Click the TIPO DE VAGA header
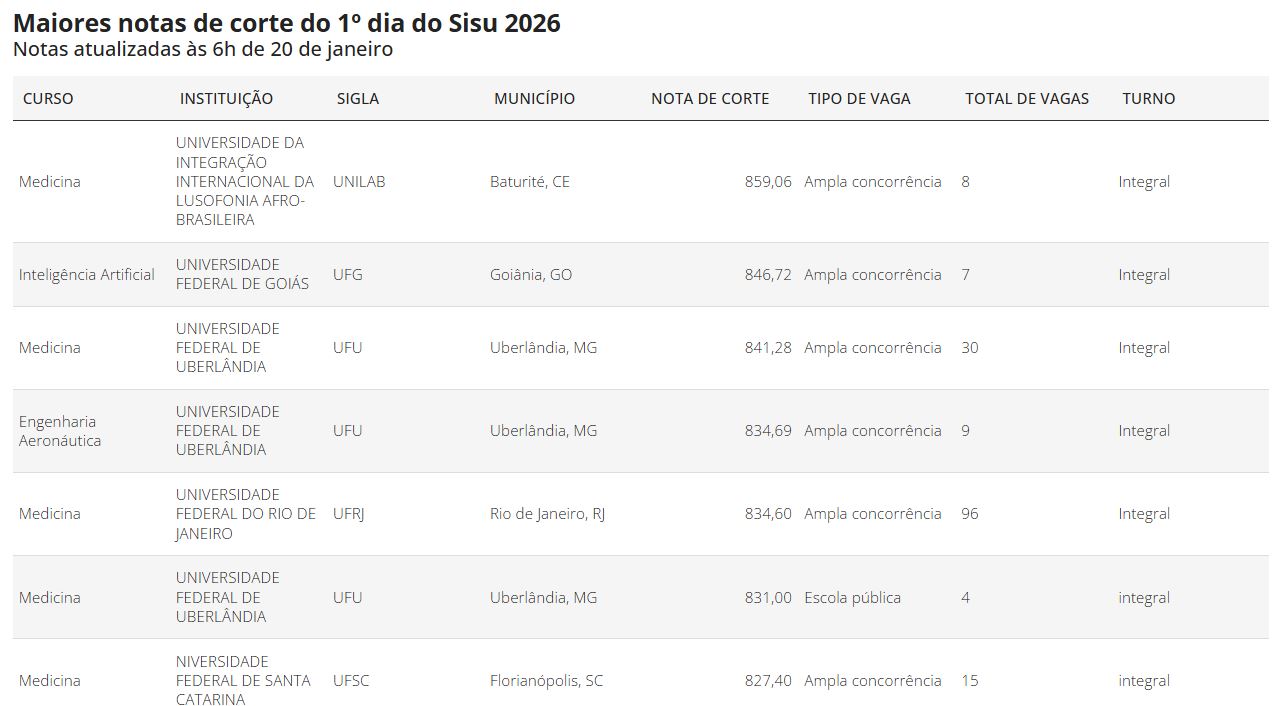 tap(859, 98)
